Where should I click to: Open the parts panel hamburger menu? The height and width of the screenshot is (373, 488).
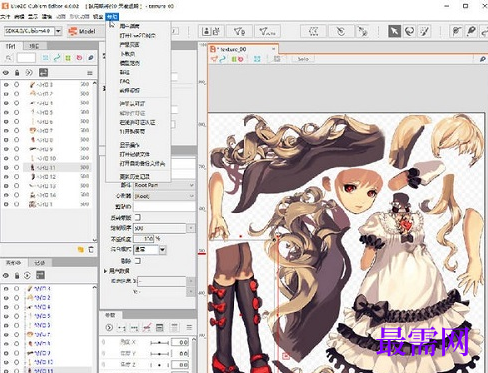coord(90,73)
